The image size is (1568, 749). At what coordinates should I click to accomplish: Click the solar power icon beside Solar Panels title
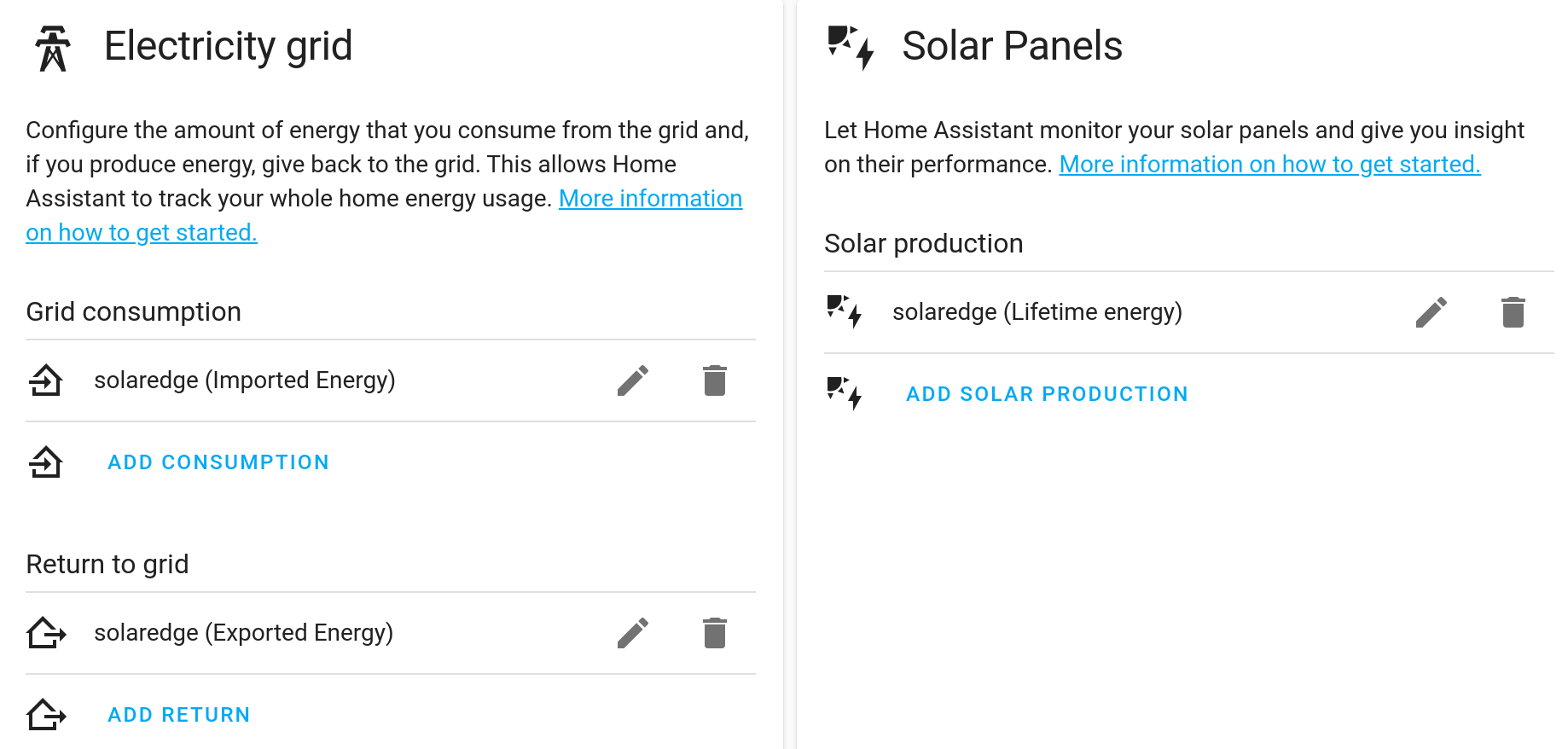coord(851,47)
